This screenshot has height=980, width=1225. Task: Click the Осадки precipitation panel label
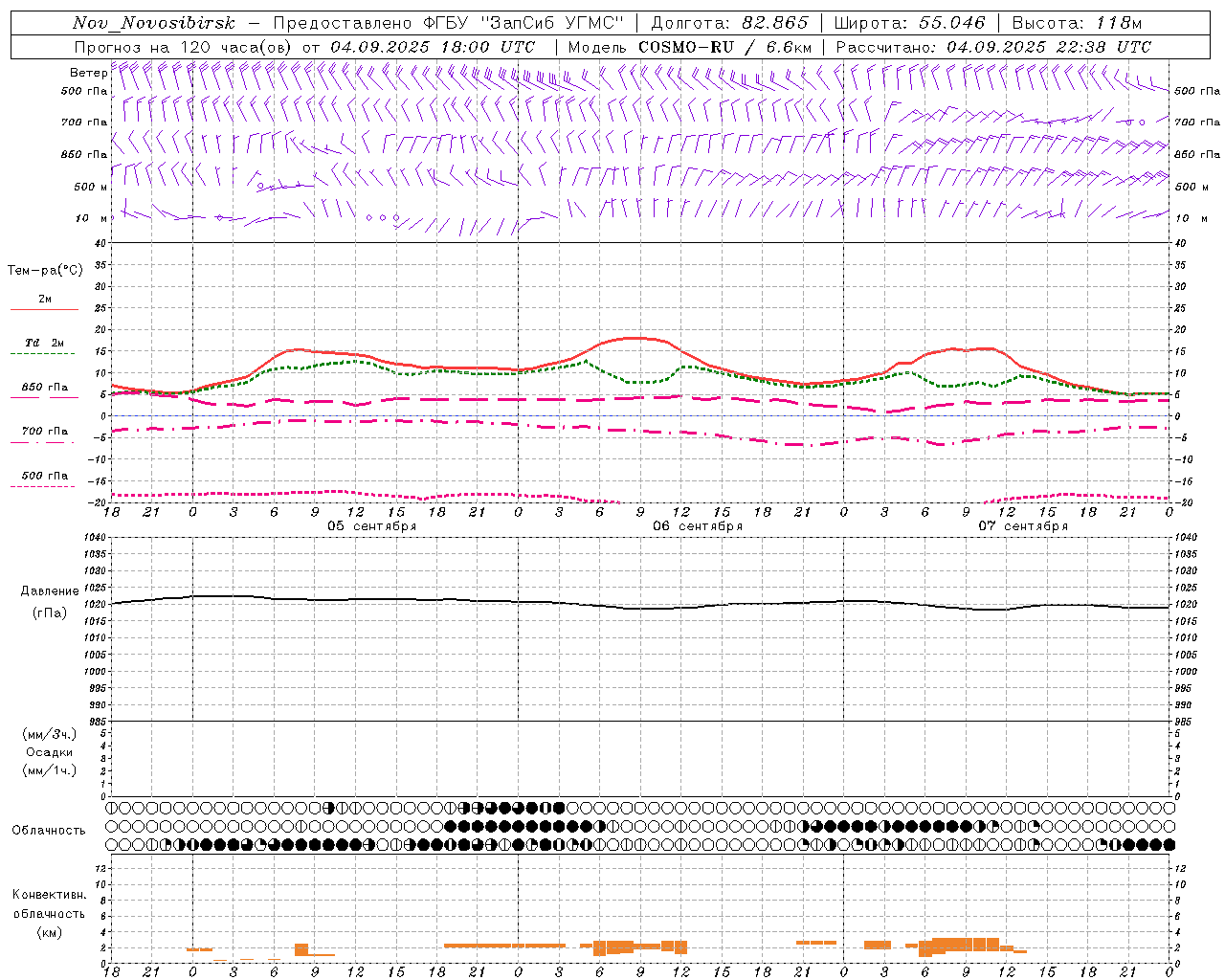(x=49, y=752)
